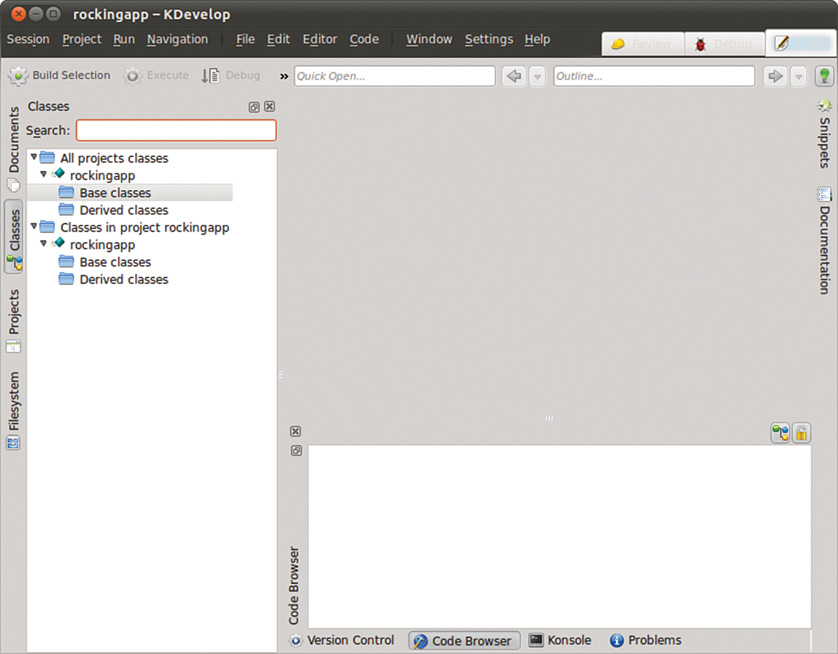Open the Navigation menu

pyautogui.click(x=177, y=39)
